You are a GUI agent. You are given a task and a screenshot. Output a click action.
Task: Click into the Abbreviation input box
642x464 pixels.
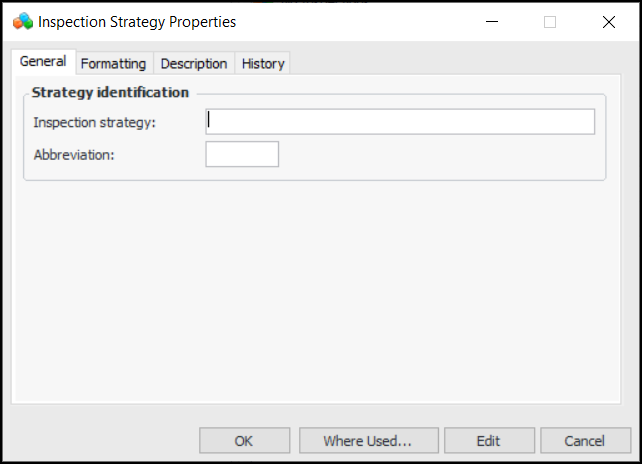(242, 154)
